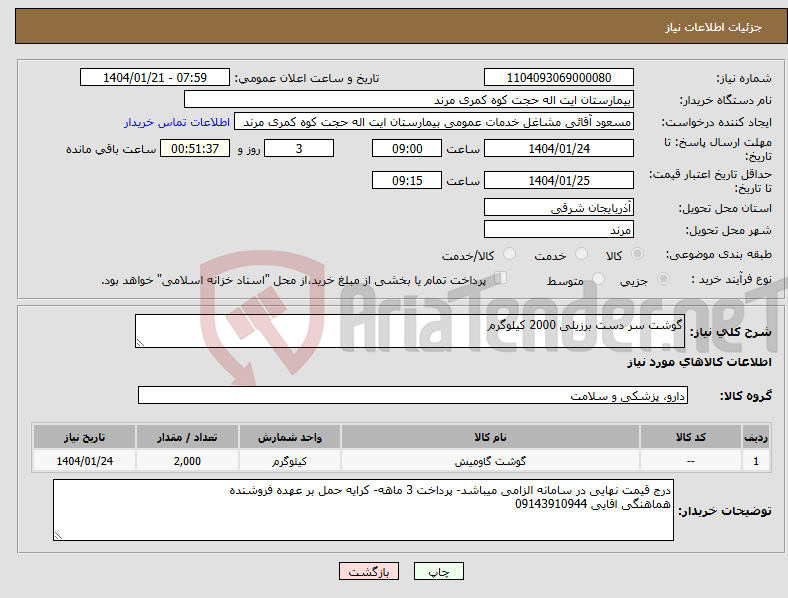
Task: Click the نام کالا column header
Action: 490,437
